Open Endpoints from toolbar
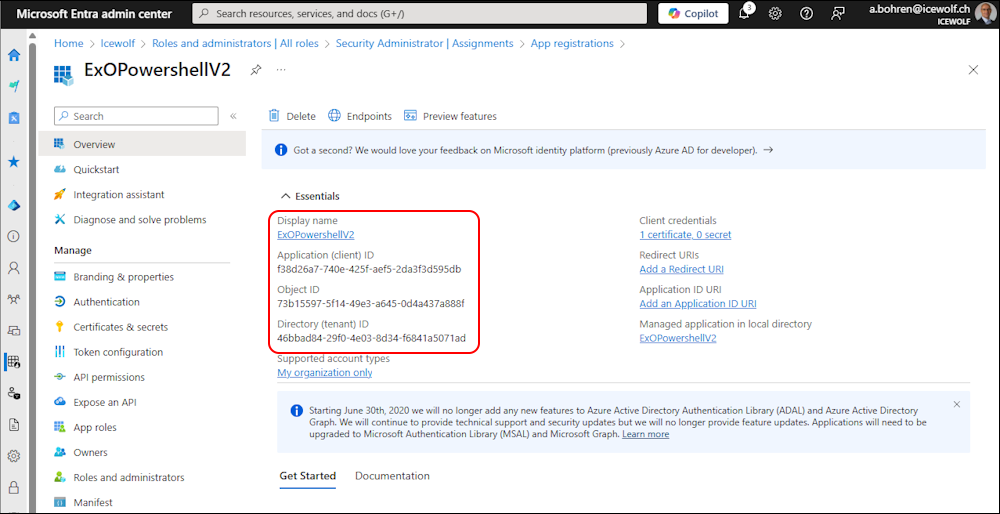Image resolution: width=1000 pixels, height=514 pixels. [x=360, y=116]
